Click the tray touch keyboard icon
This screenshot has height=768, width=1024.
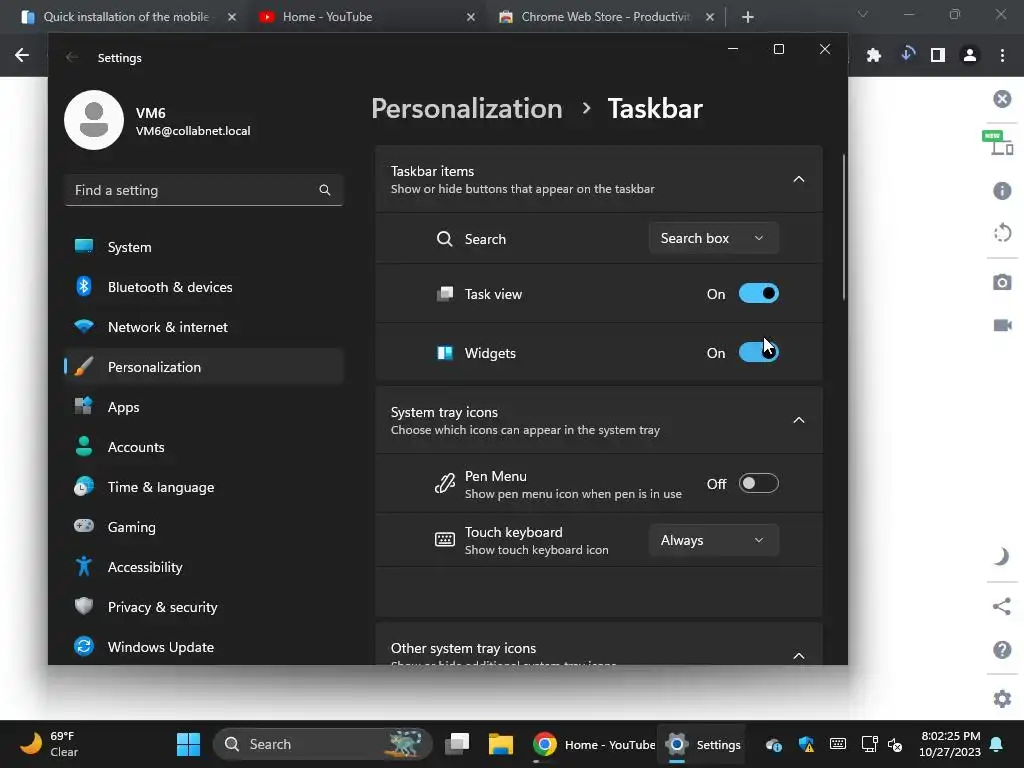(x=837, y=744)
